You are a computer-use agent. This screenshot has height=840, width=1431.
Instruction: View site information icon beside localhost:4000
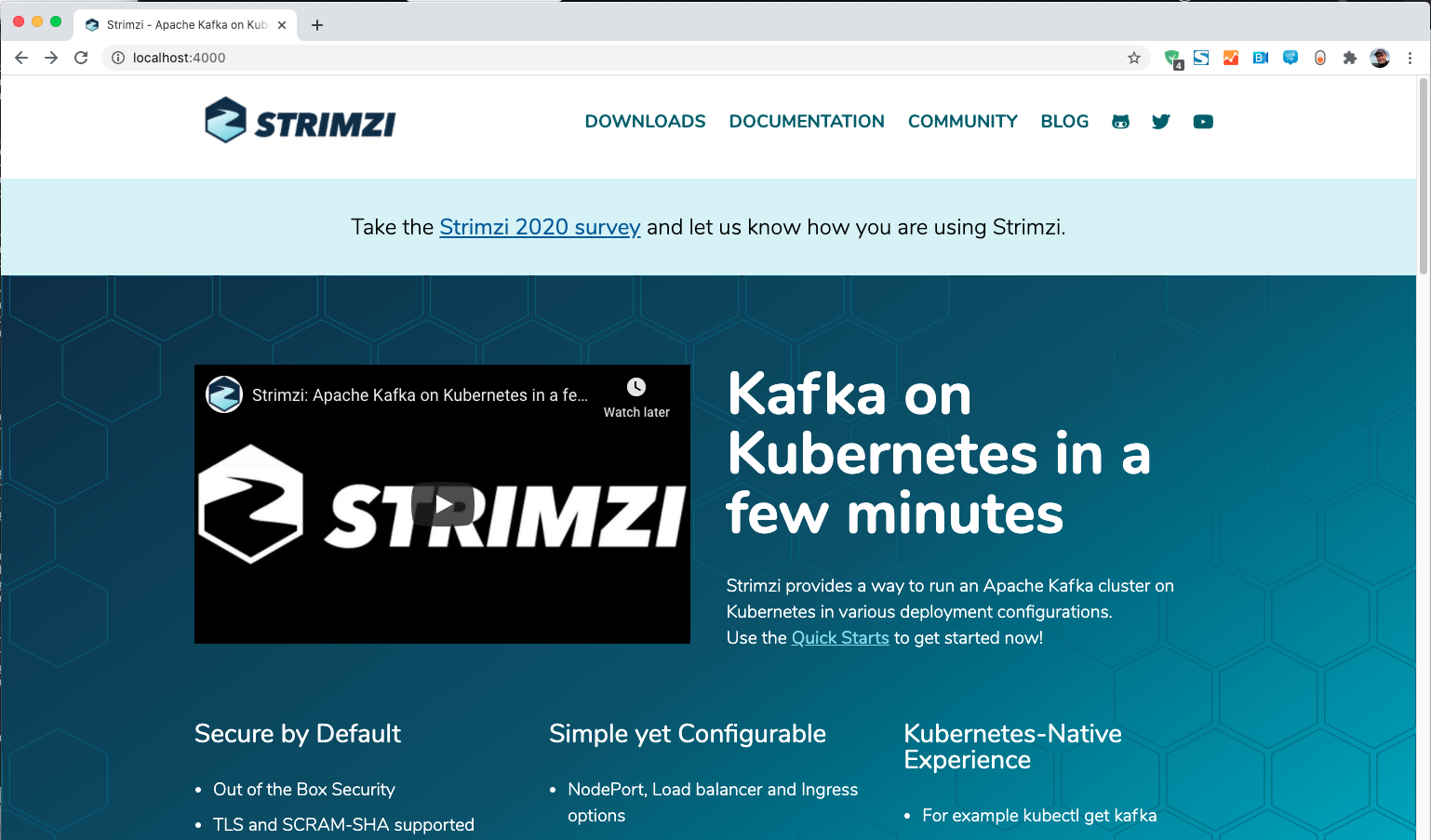coord(118,58)
